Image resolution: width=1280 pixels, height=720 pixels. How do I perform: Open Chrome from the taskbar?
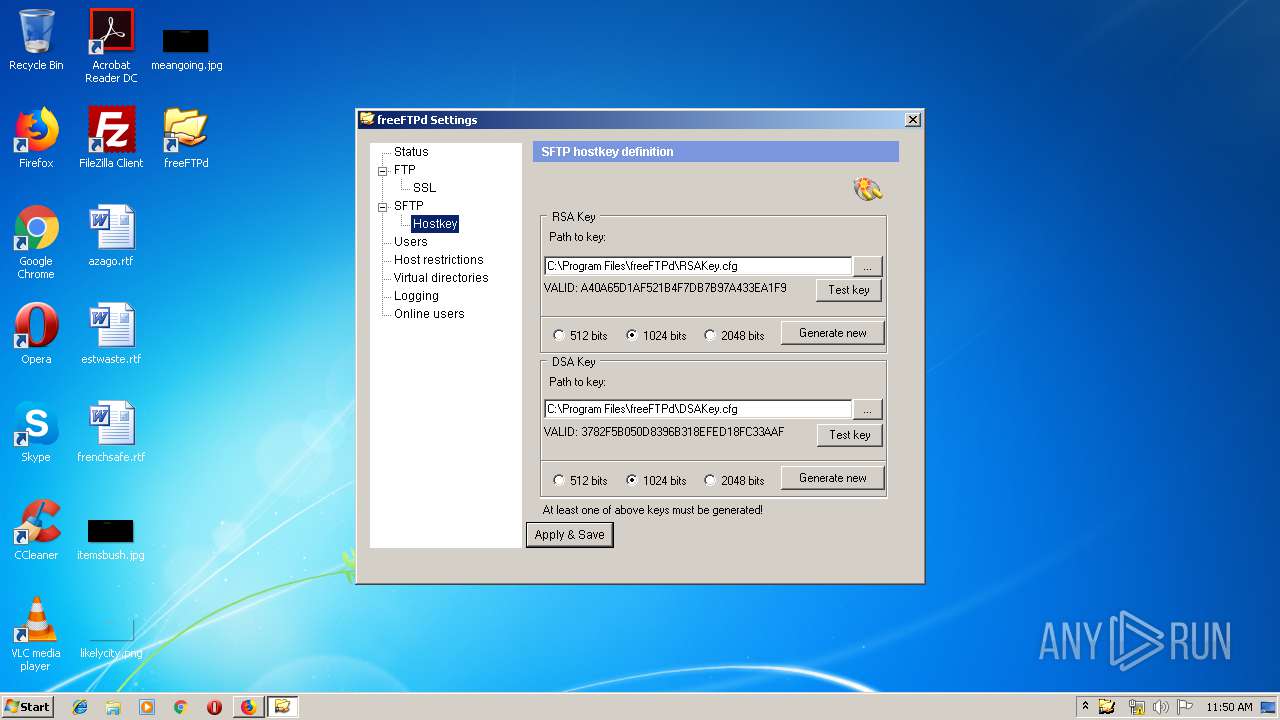(181, 707)
